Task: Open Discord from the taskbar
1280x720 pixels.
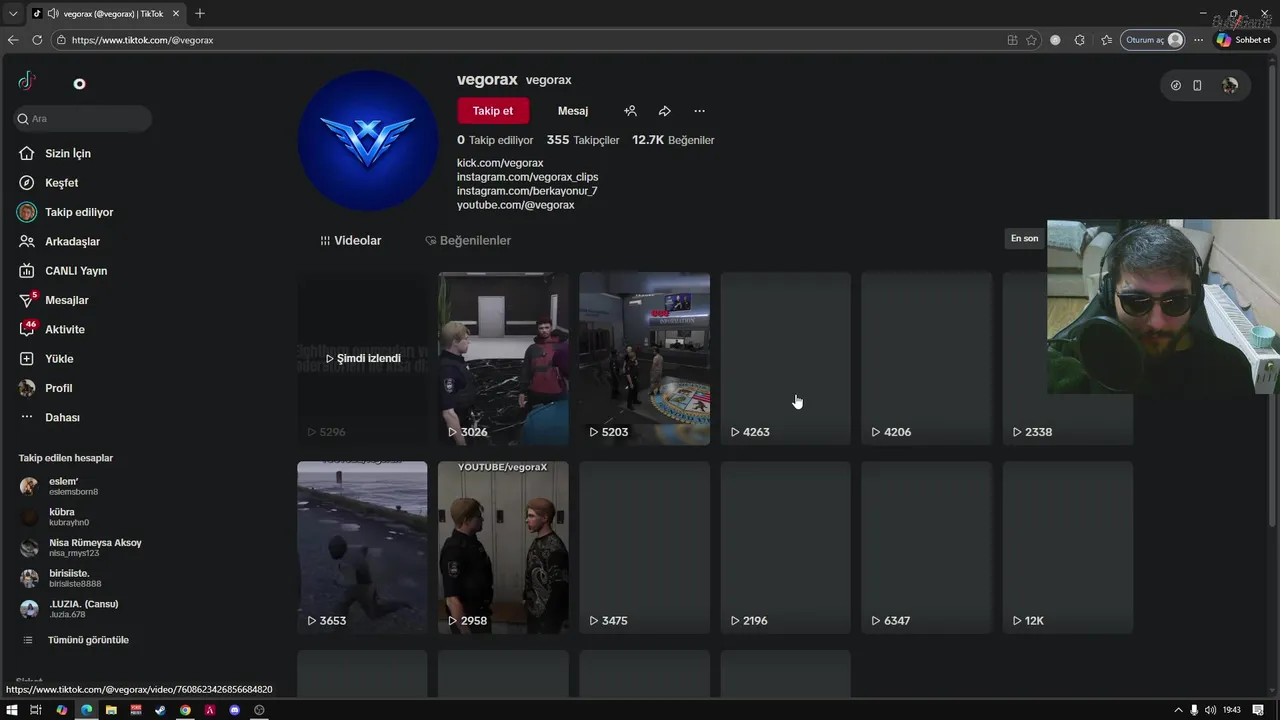Action: tap(235, 710)
